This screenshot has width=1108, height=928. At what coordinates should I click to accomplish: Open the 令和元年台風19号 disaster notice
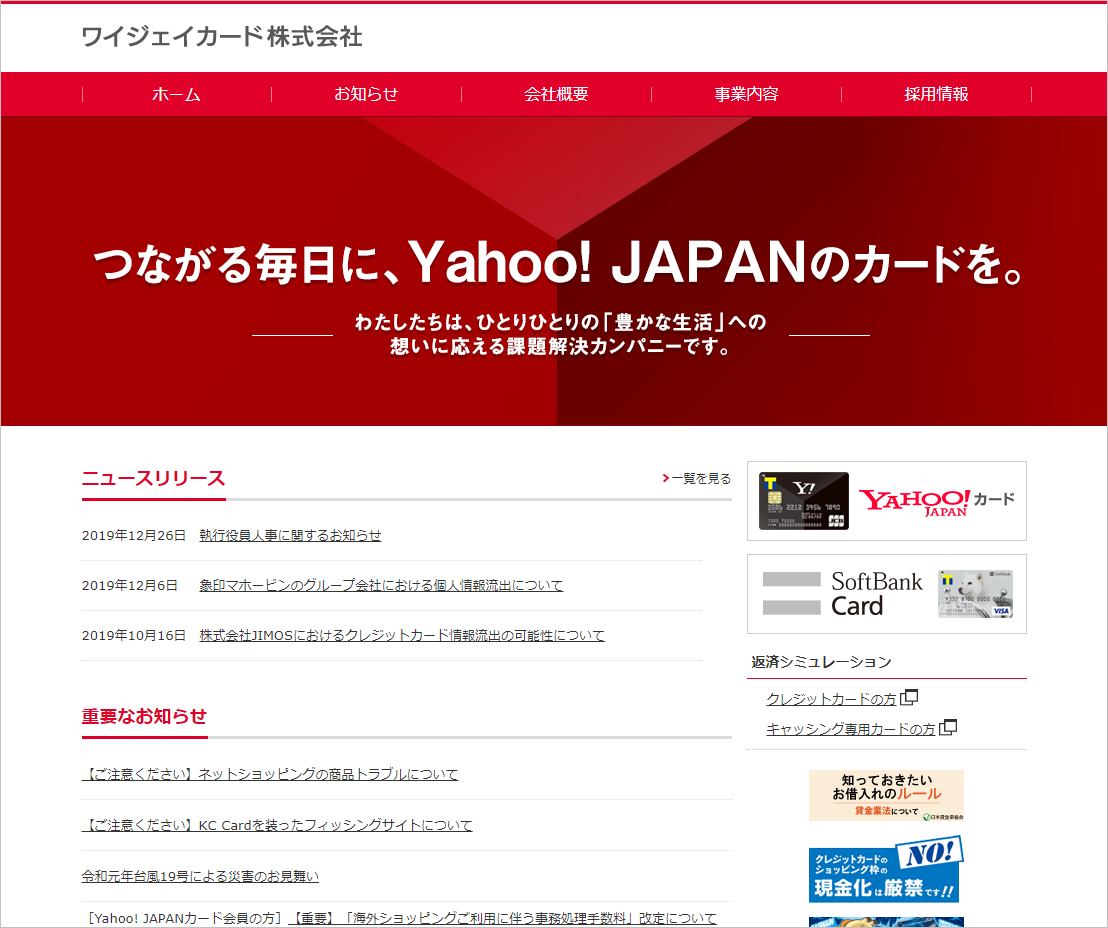point(200,877)
